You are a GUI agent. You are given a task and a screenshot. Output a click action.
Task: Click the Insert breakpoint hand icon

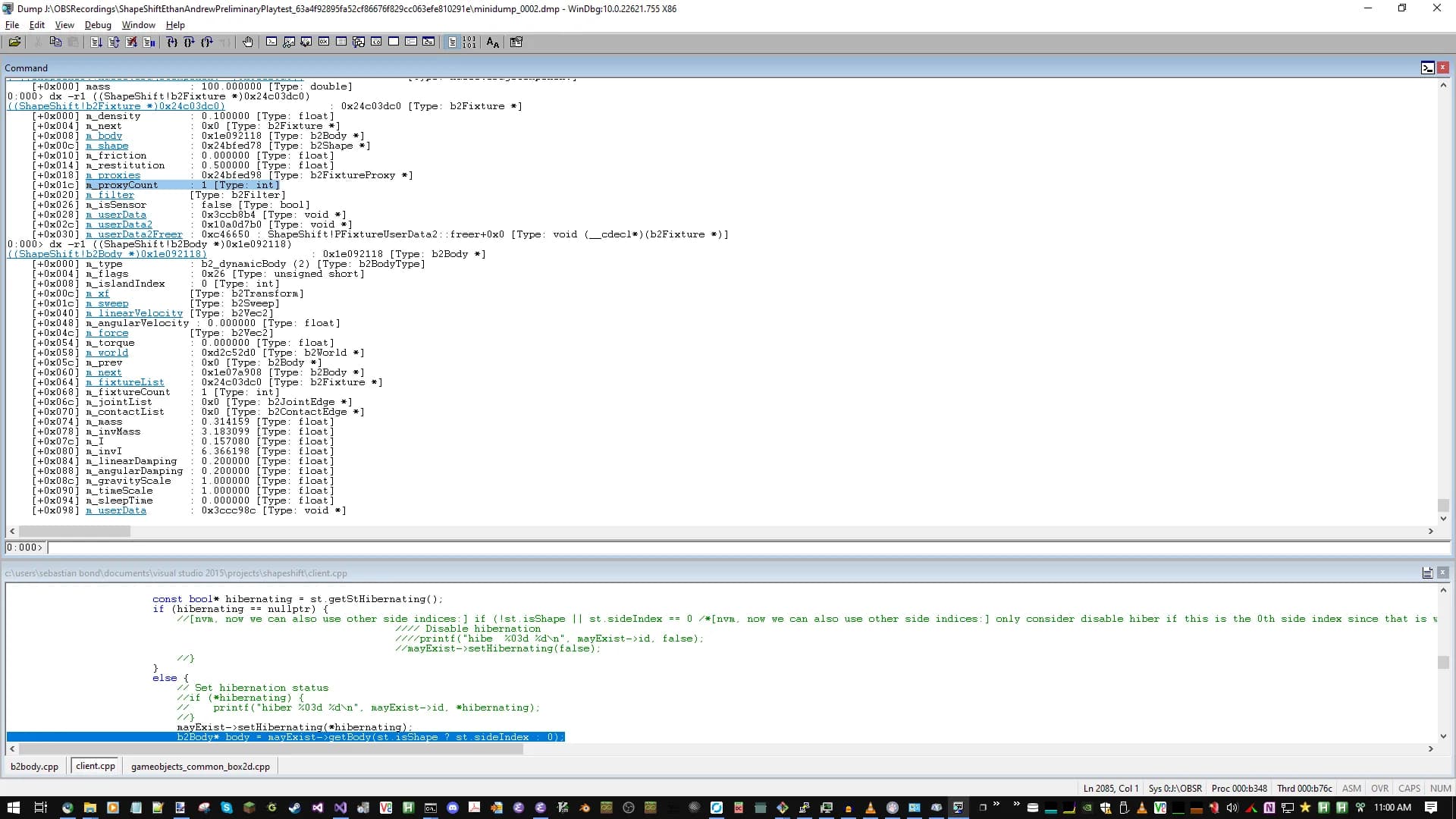coord(248,42)
